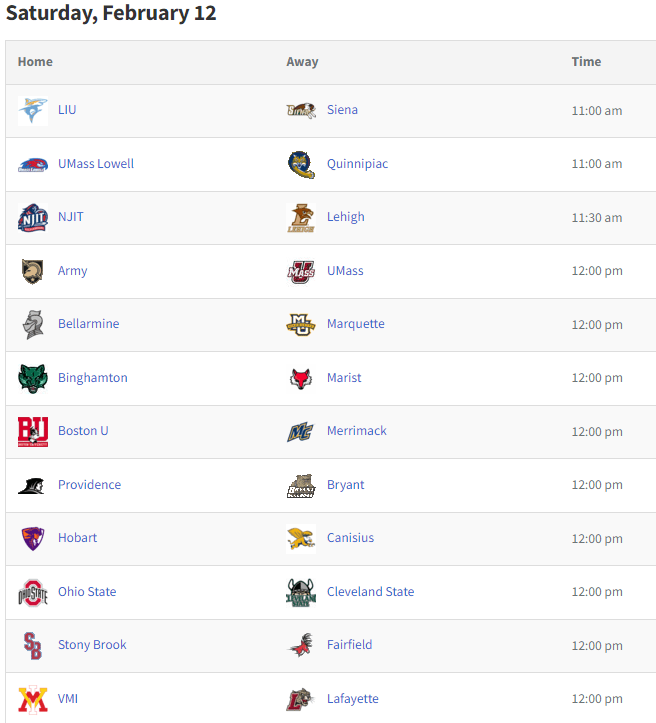Open the UMass Lowell team link

[x=96, y=164]
